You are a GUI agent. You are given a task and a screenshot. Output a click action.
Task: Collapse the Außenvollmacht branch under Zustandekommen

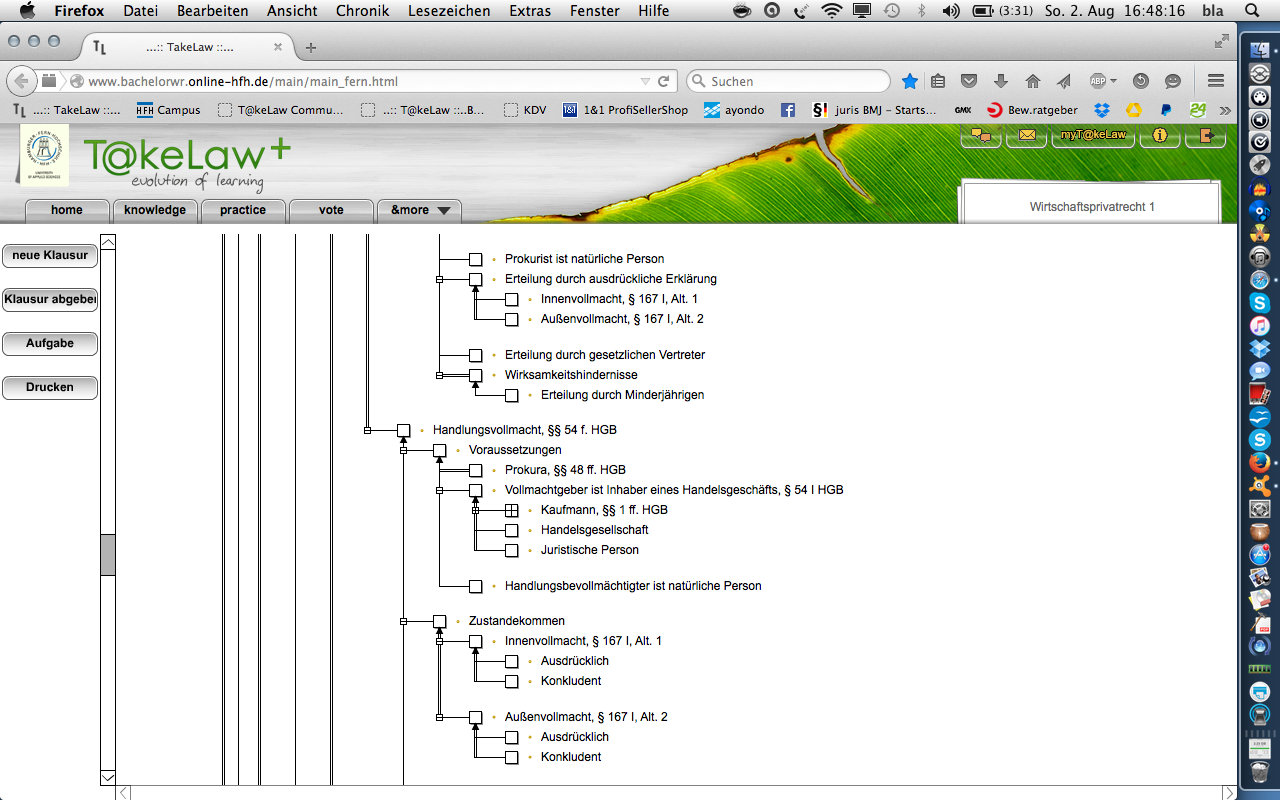tap(440, 718)
